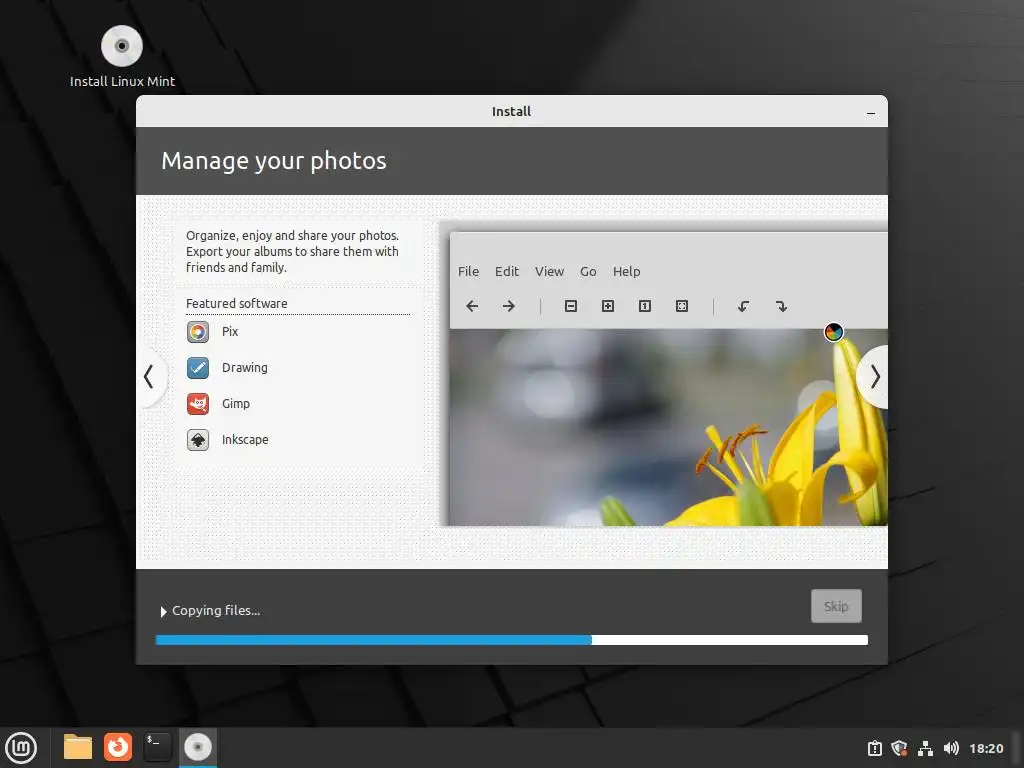Click the Featured software heading

click(236, 304)
